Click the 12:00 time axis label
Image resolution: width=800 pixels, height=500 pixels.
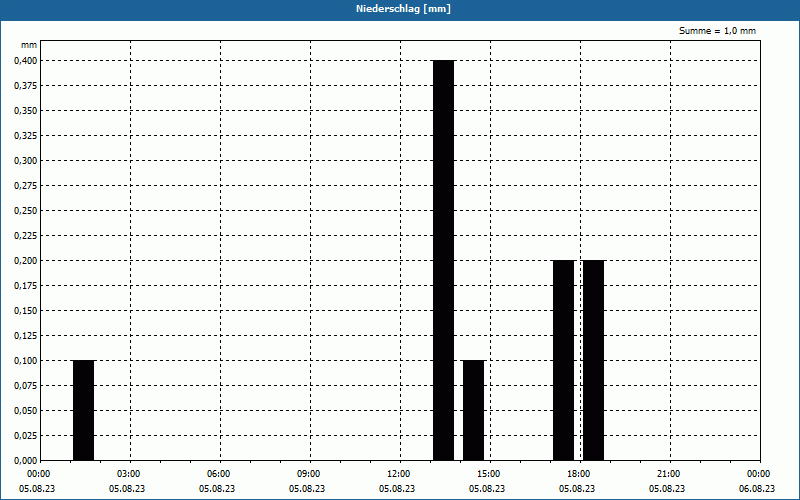[x=399, y=474]
